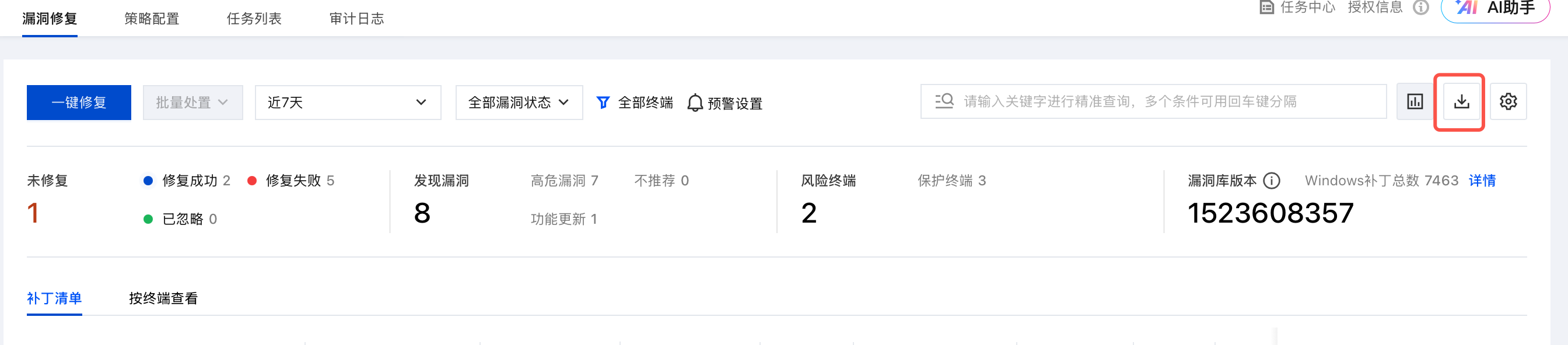
Task: Expand the 近7天 time range dropdown
Action: [x=348, y=103]
